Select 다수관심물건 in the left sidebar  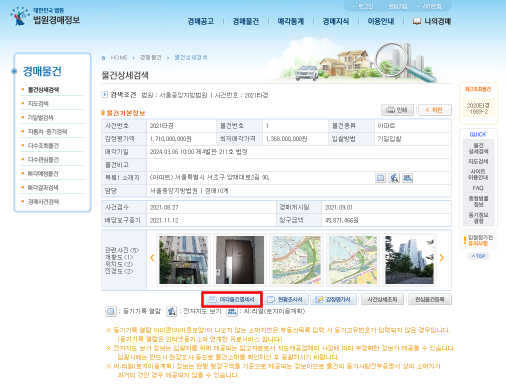43,160
